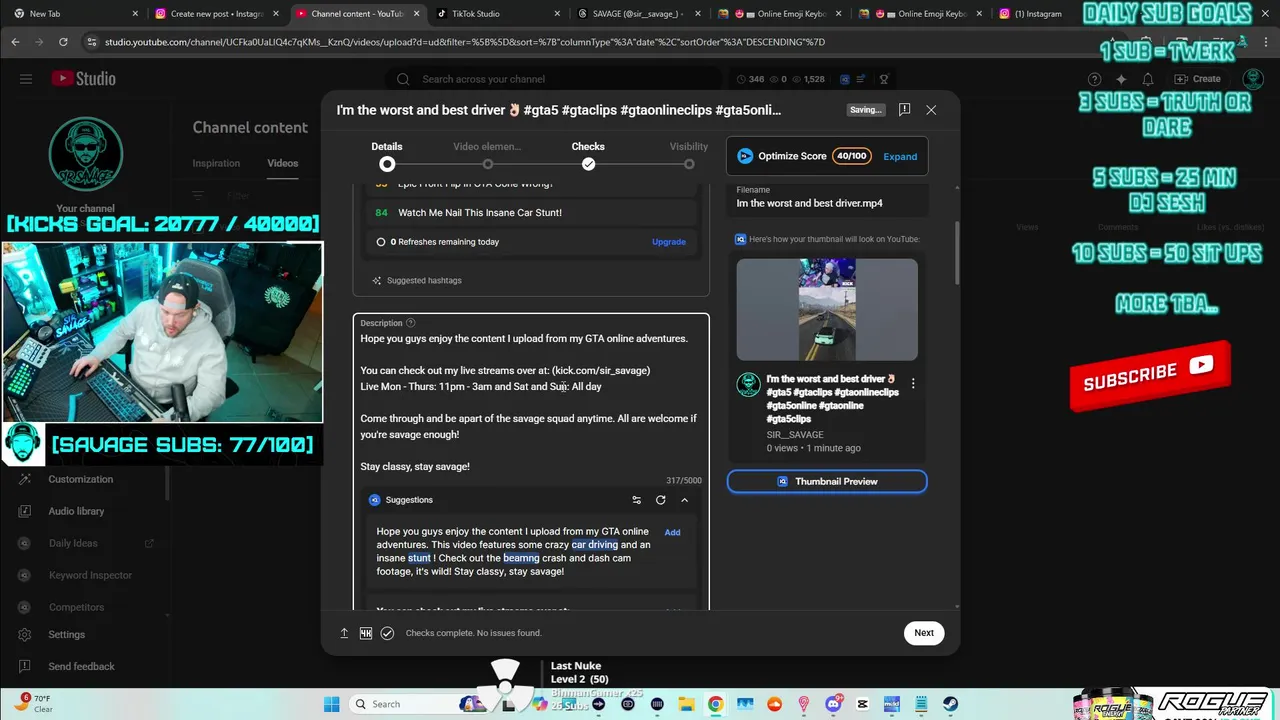Click the filename 'Im the worst and best driver.mp4'
Screen dimensions: 1280x720
[809, 203]
